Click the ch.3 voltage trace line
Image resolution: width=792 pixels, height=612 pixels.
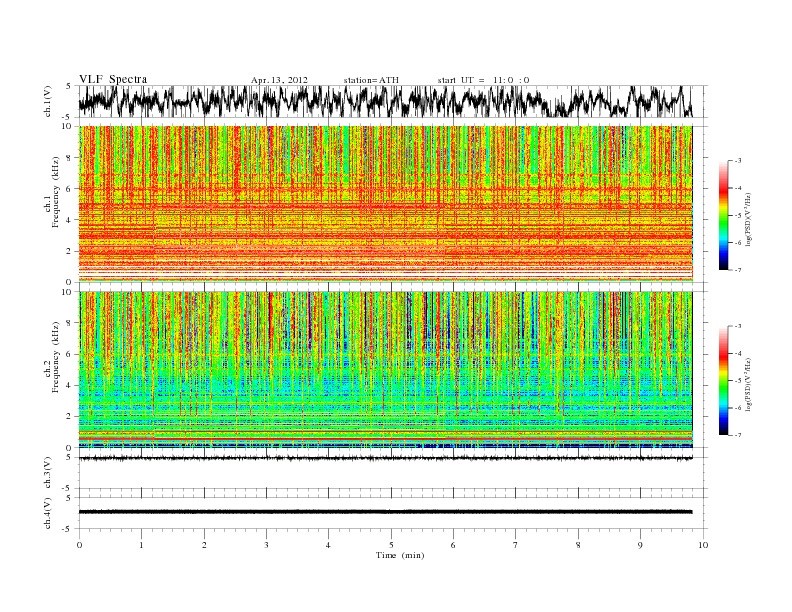[385, 458]
